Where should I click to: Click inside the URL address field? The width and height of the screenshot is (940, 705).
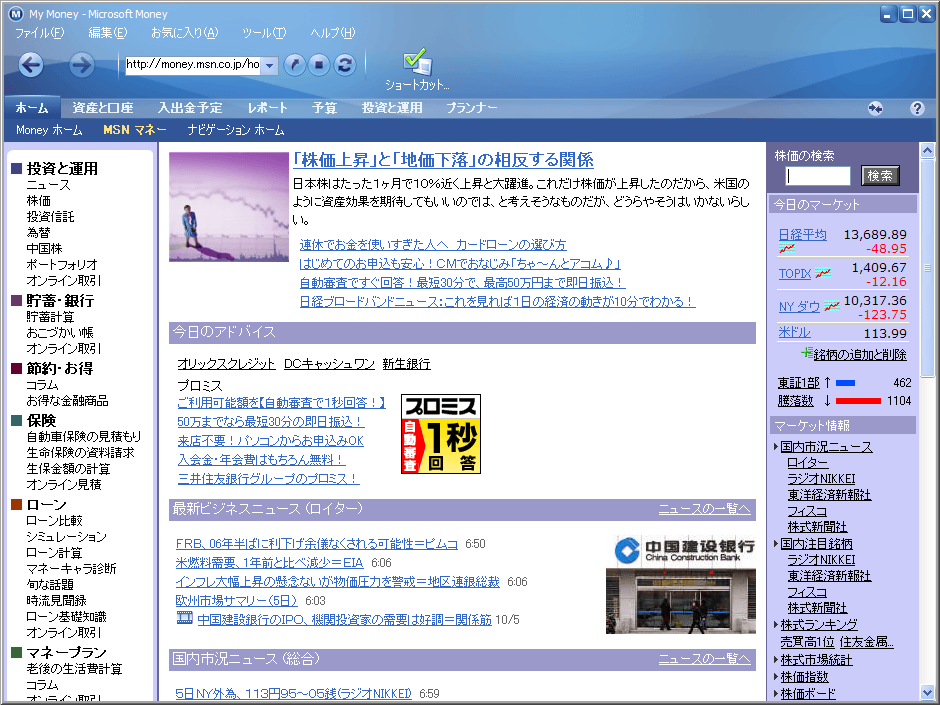pos(193,65)
